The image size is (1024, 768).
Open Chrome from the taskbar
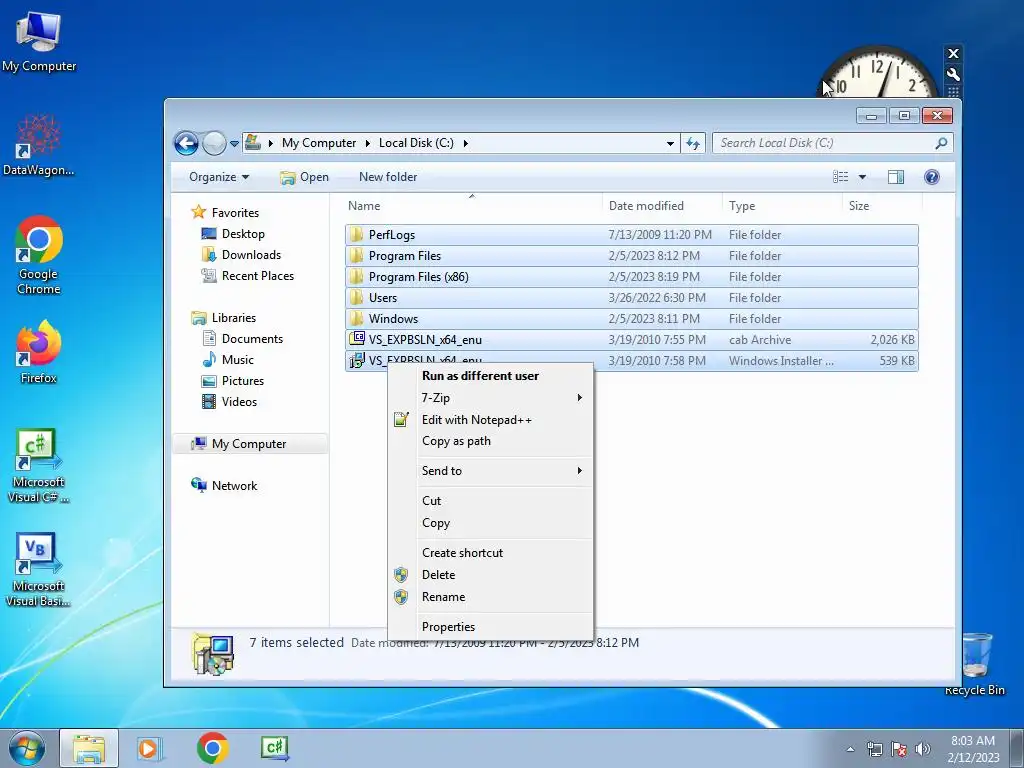[212, 748]
